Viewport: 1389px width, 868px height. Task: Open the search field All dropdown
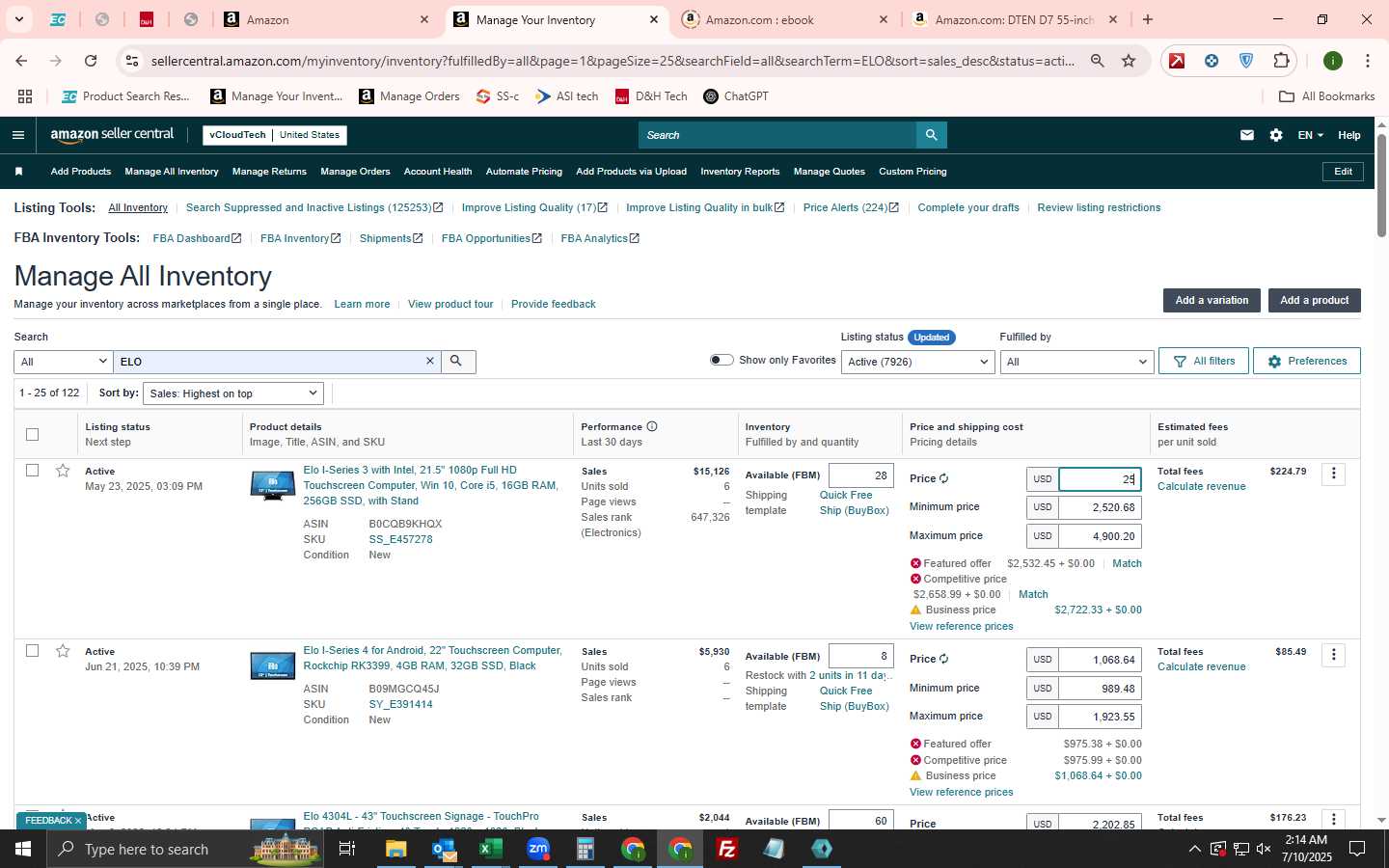[64, 362]
